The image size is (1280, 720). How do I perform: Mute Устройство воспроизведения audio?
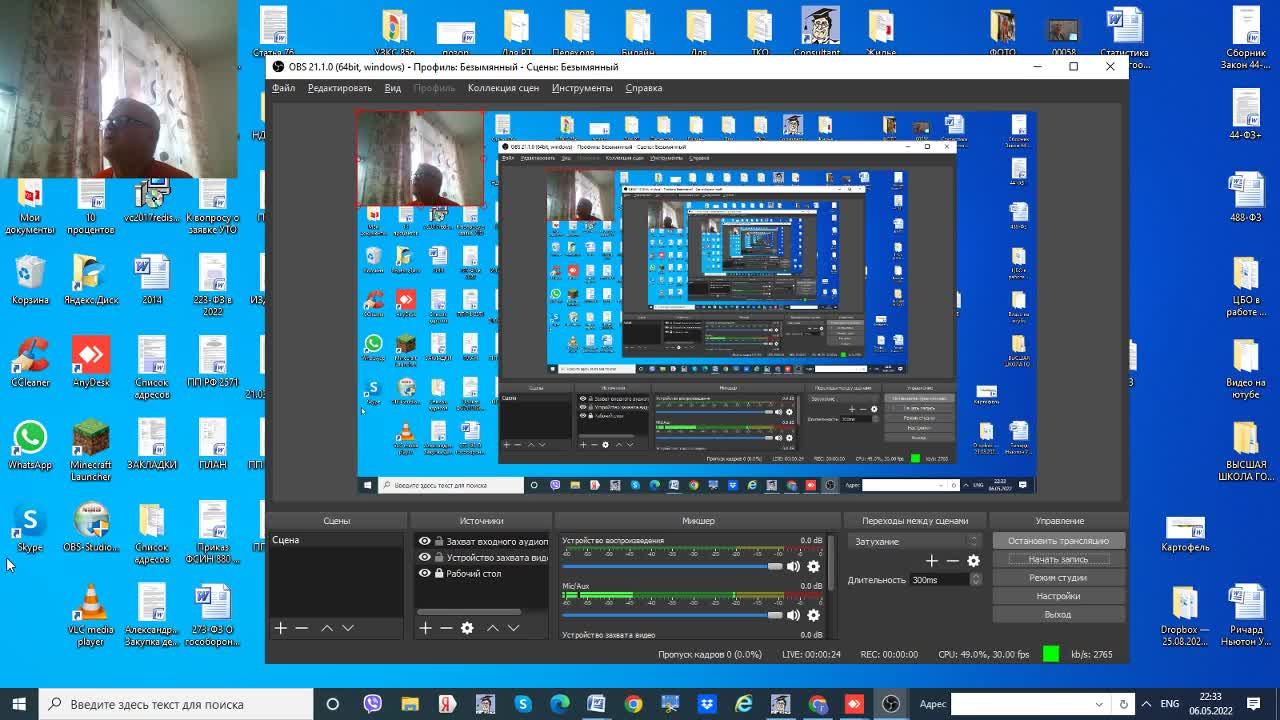coord(793,566)
